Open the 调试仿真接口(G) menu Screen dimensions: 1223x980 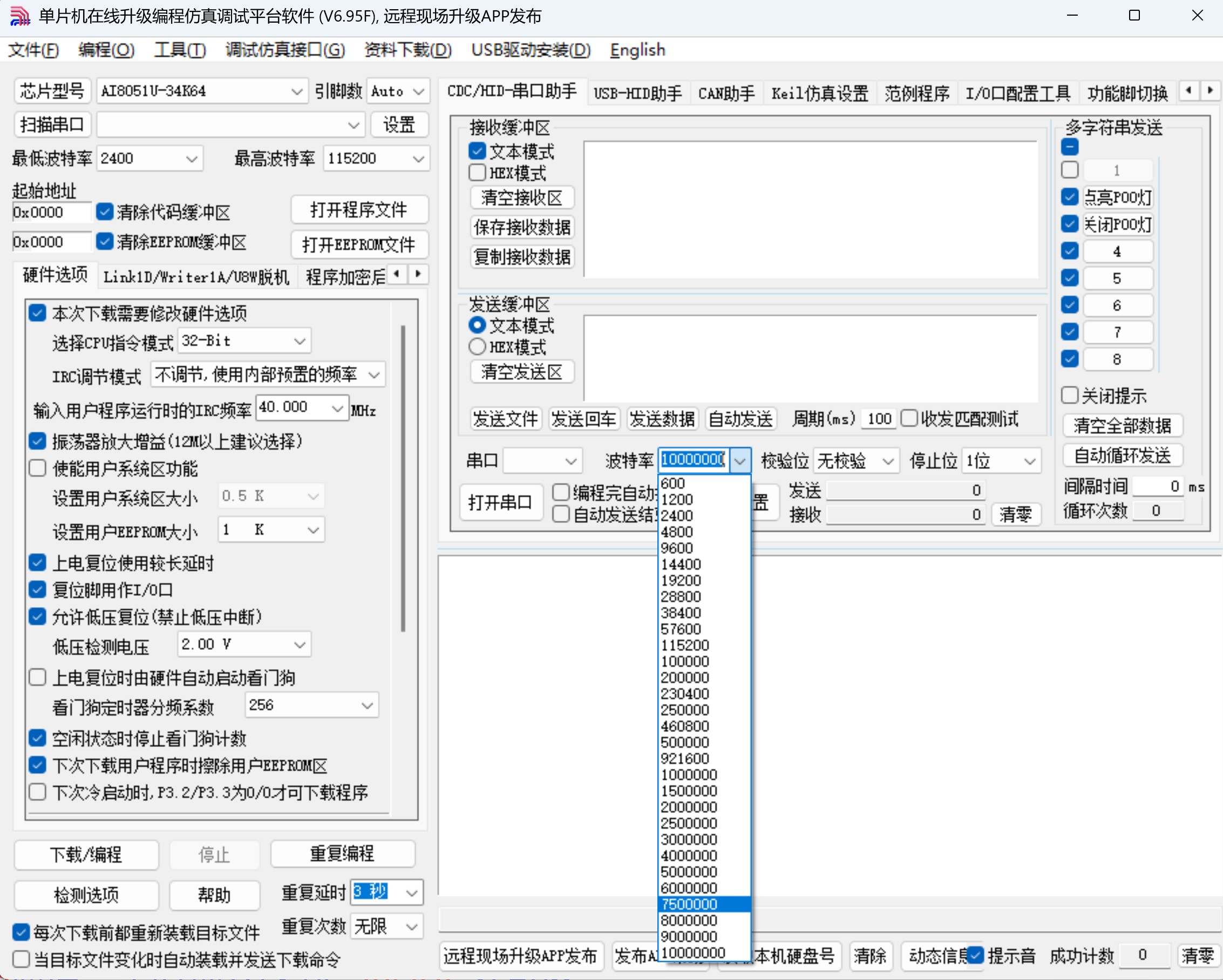(x=286, y=50)
